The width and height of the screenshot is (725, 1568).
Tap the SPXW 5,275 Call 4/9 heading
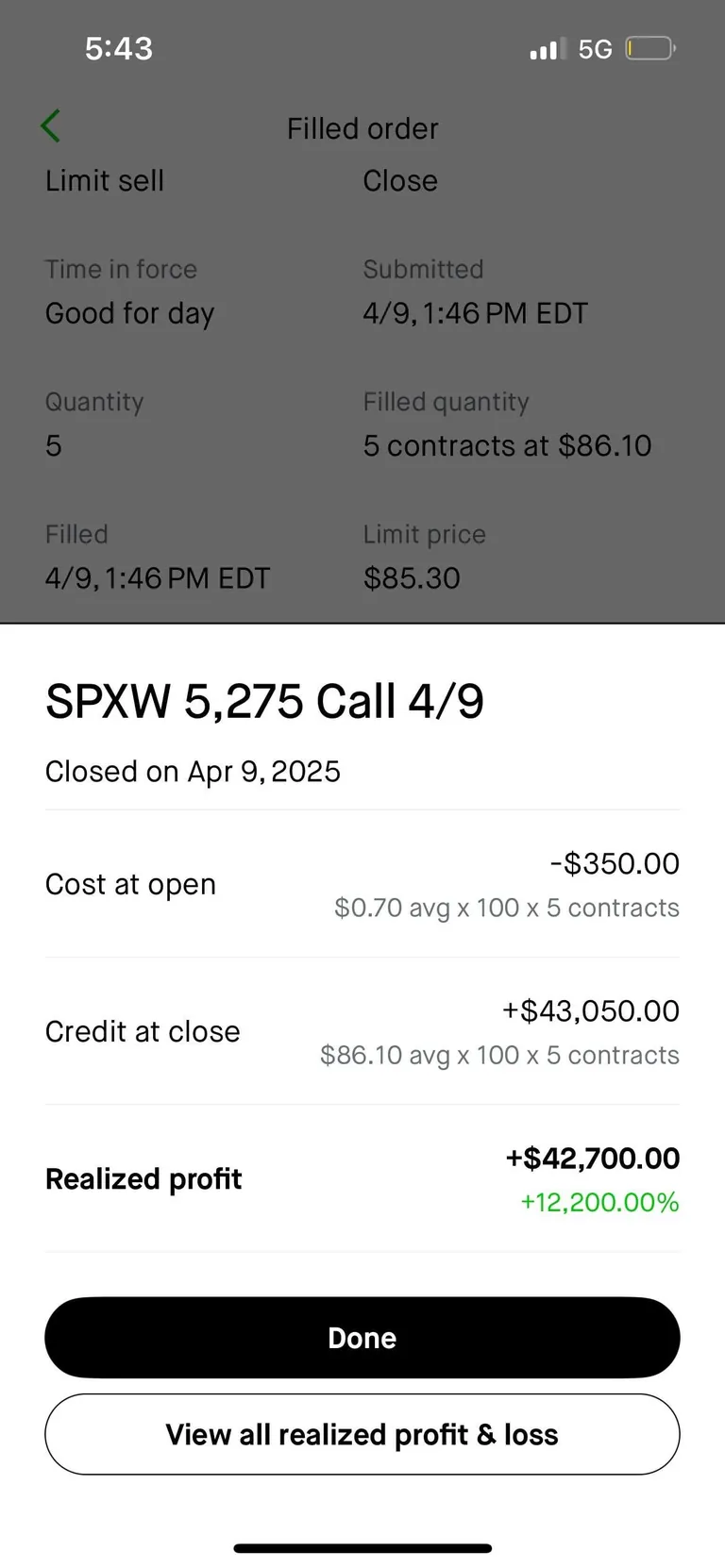[x=264, y=702]
